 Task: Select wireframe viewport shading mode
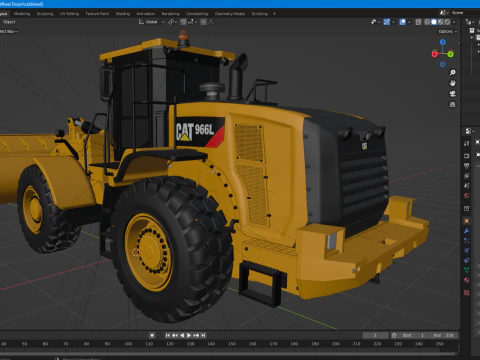(427, 22)
